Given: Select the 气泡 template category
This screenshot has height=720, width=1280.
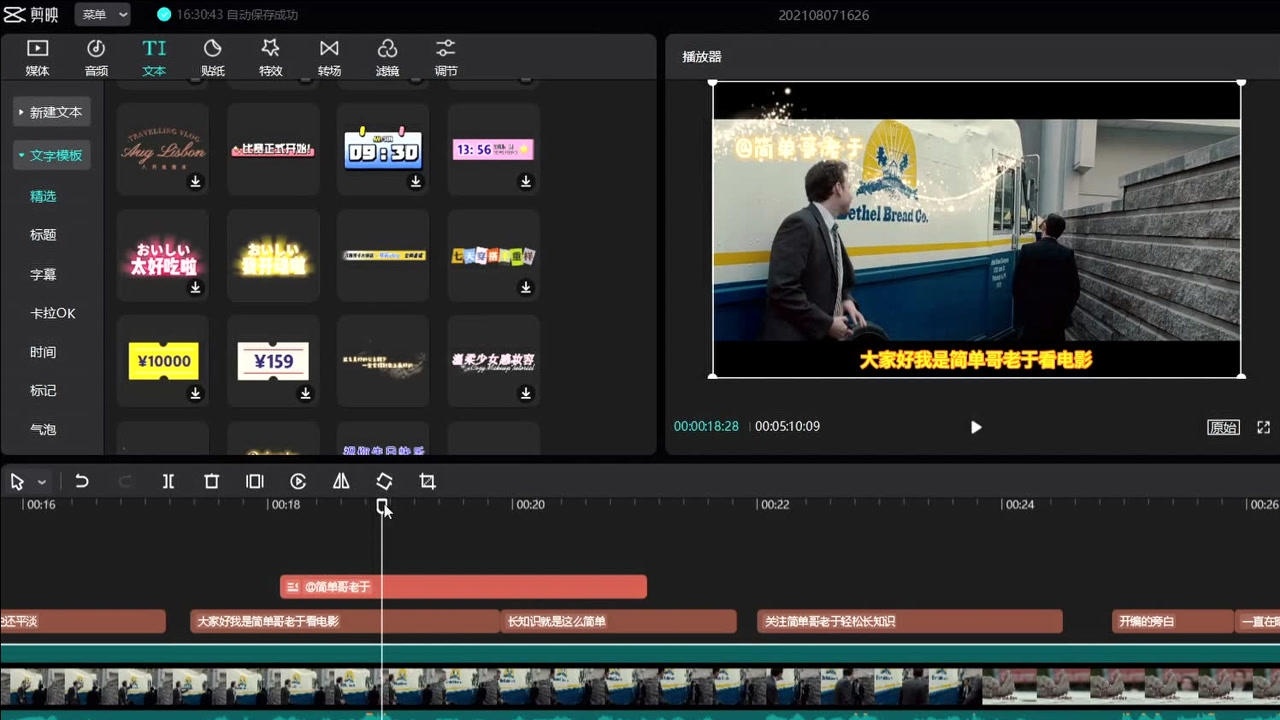Looking at the screenshot, I should pos(43,430).
